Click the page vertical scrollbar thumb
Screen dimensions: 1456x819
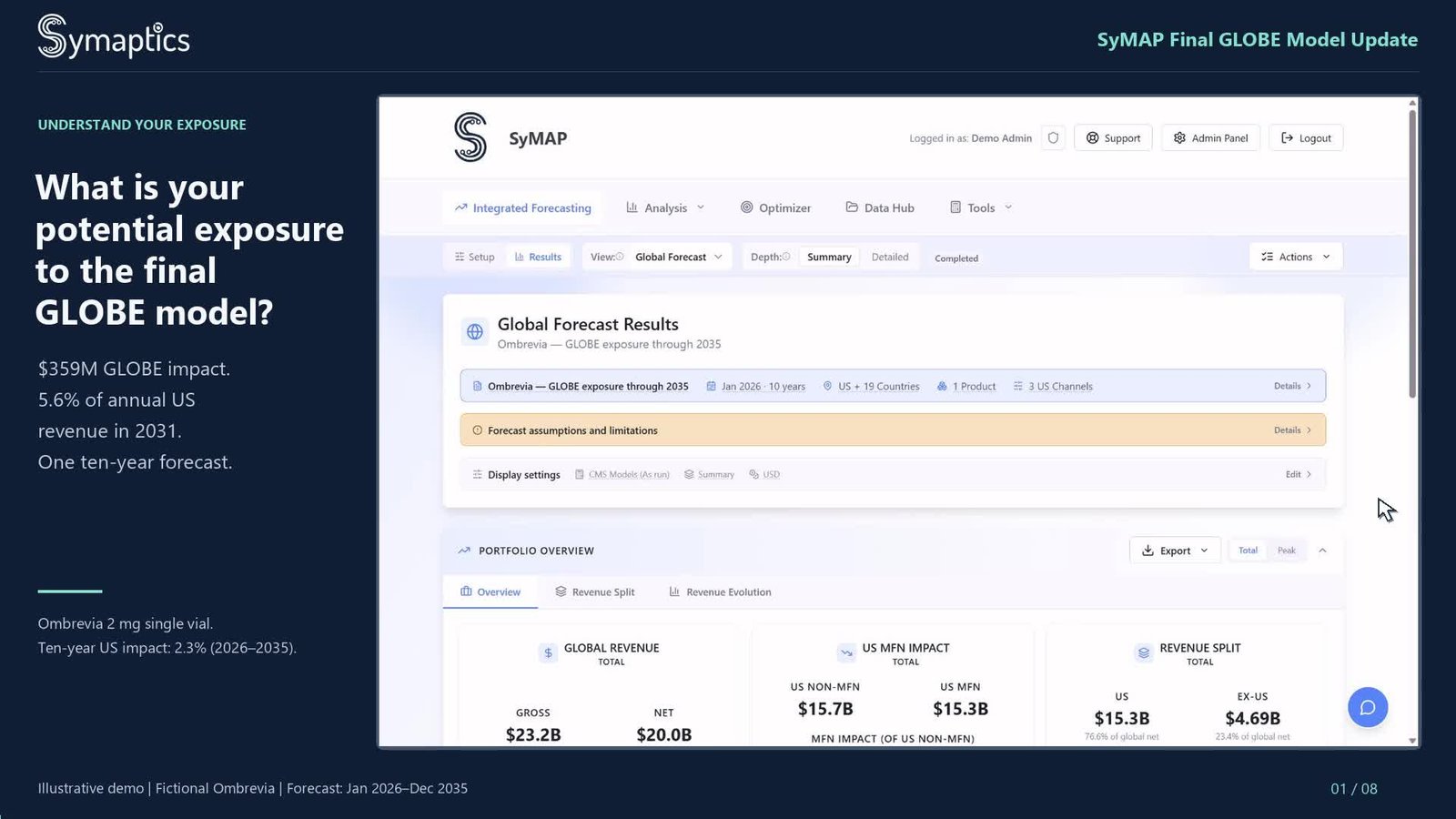[1412, 253]
